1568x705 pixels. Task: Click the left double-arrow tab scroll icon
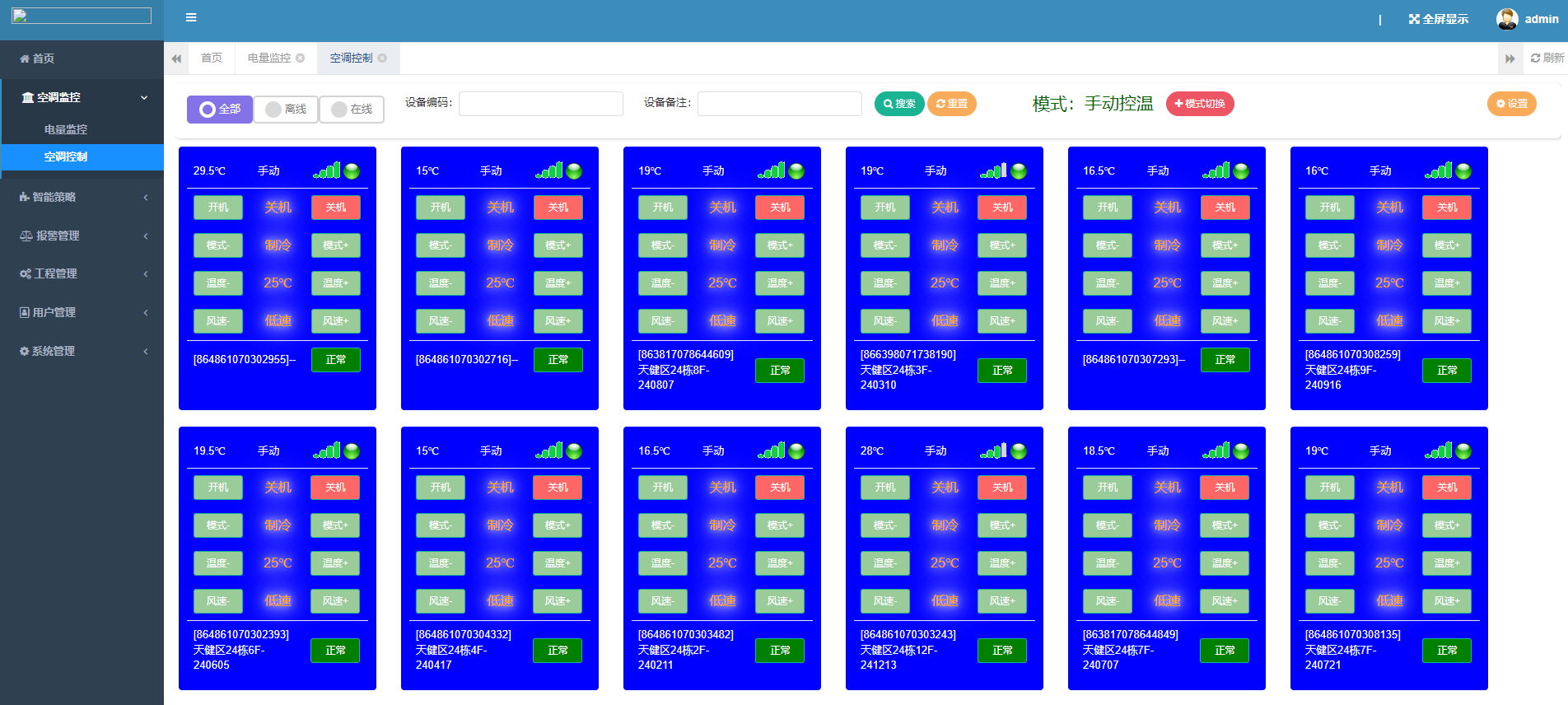176,58
